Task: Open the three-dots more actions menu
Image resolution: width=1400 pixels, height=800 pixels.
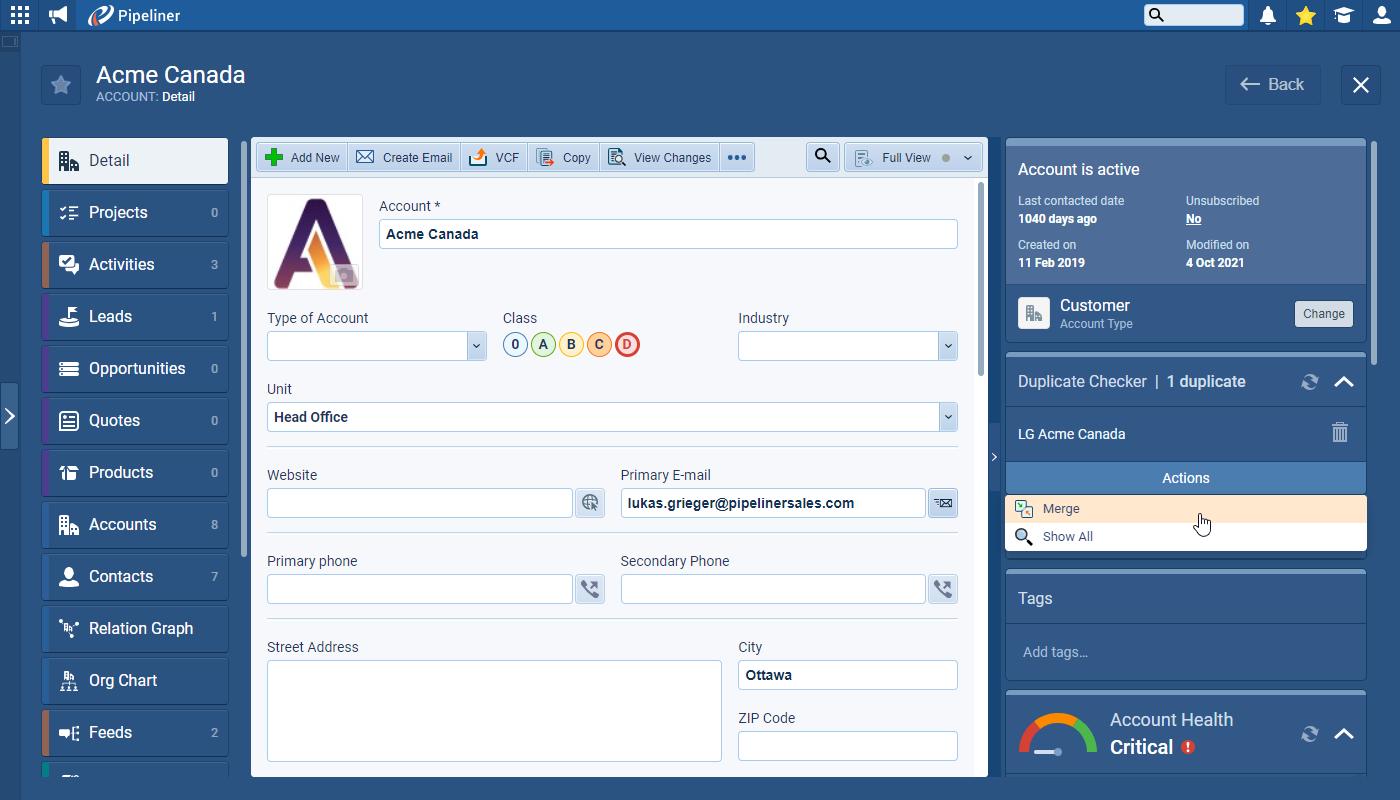Action: [x=737, y=158]
